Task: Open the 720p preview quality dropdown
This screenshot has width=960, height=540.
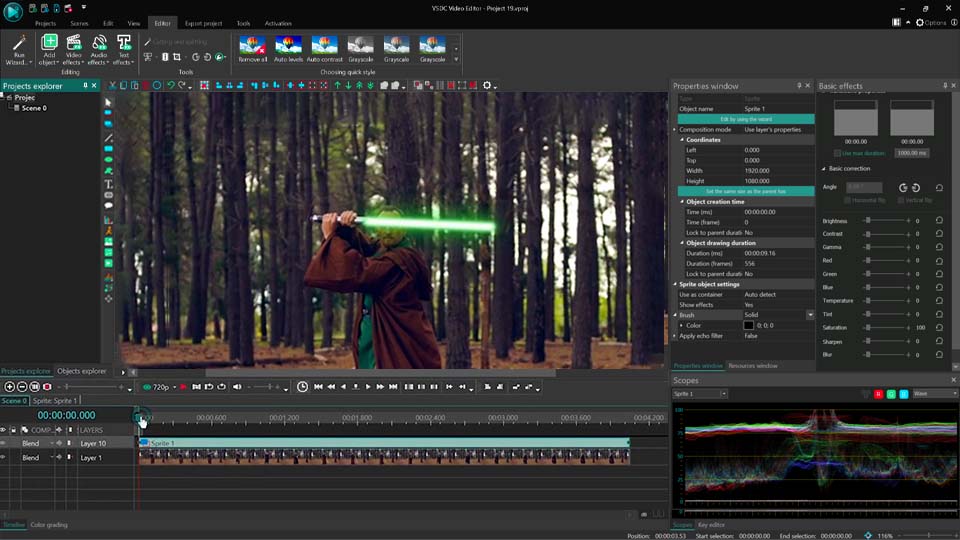Action: pyautogui.click(x=162, y=387)
